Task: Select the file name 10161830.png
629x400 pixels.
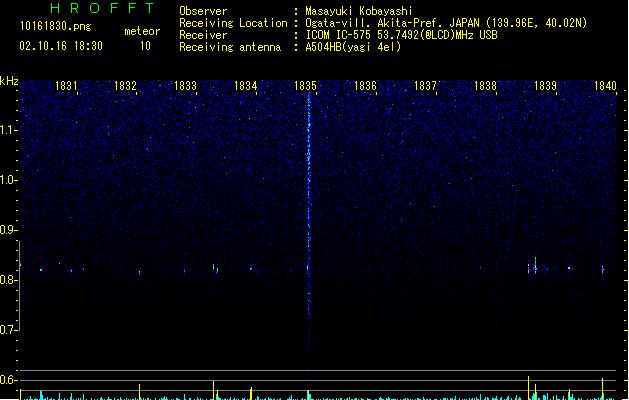Action: pyautogui.click(x=56, y=26)
